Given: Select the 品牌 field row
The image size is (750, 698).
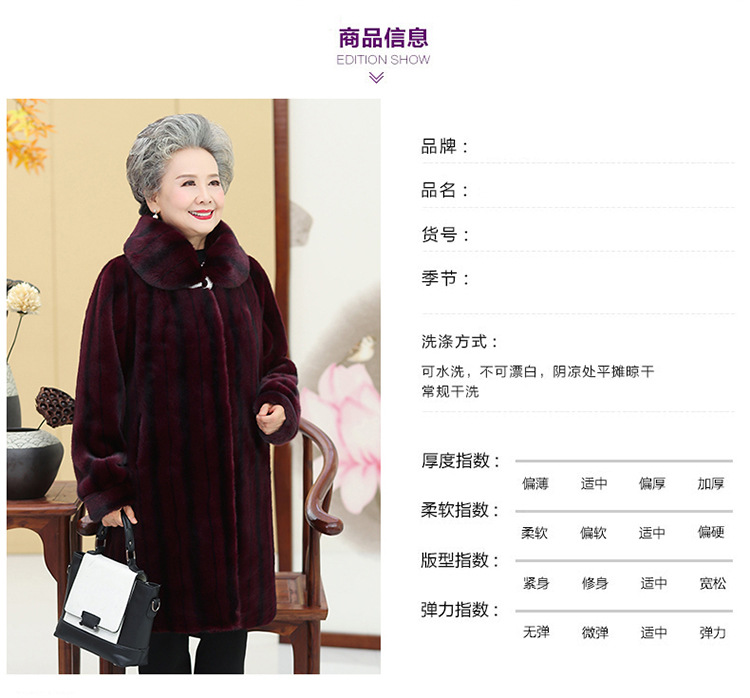Looking at the screenshot, I should click(x=578, y=147).
